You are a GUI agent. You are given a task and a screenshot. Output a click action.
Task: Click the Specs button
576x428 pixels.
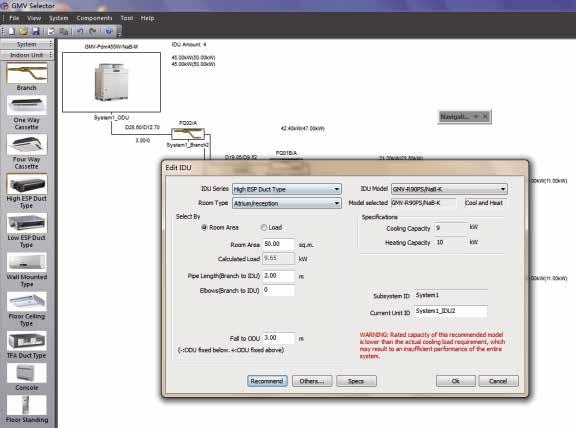coord(356,381)
